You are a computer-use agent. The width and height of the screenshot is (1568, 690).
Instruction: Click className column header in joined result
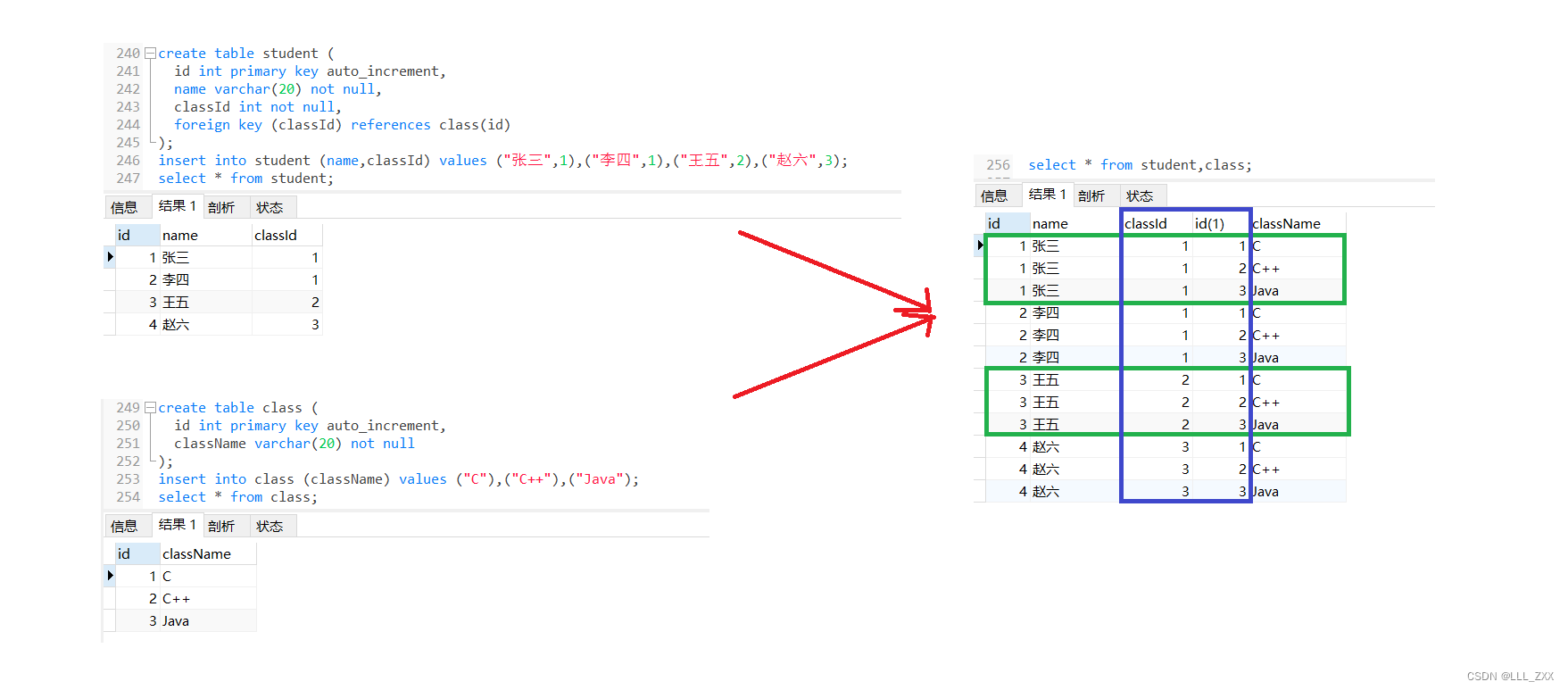click(x=1298, y=223)
